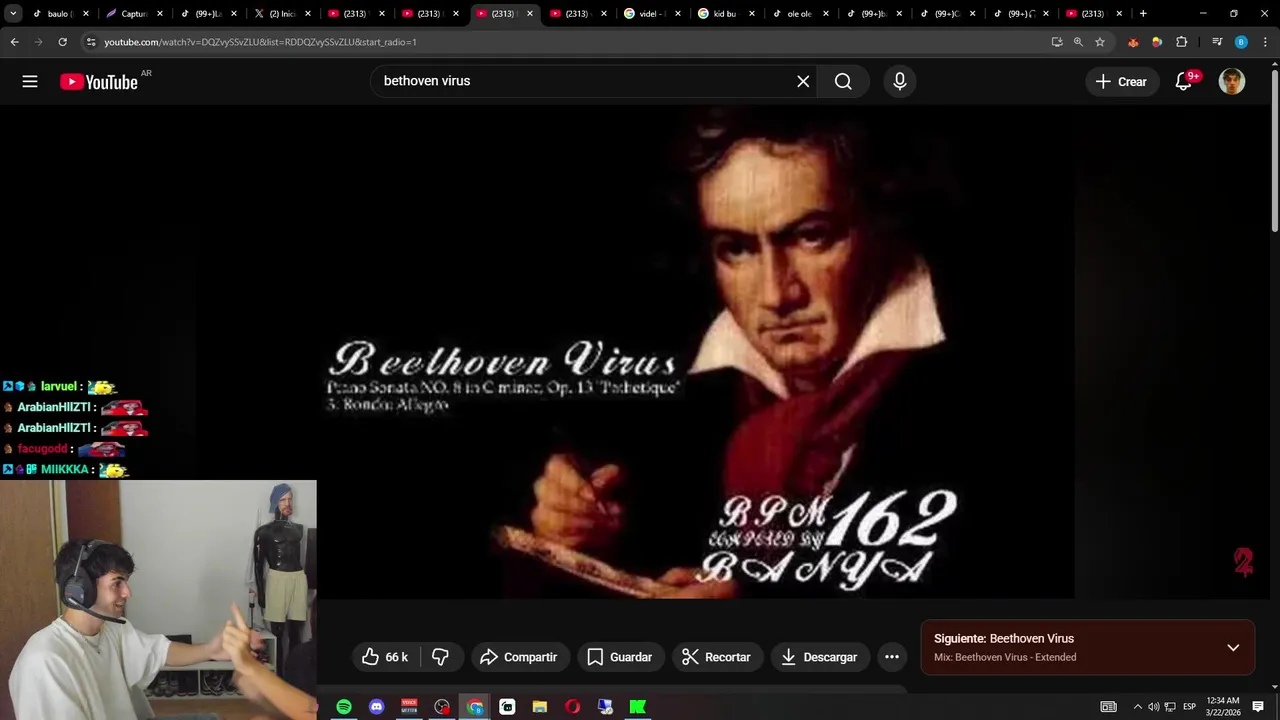
Task: Open File Explorer from the taskbar
Action: [540, 707]
